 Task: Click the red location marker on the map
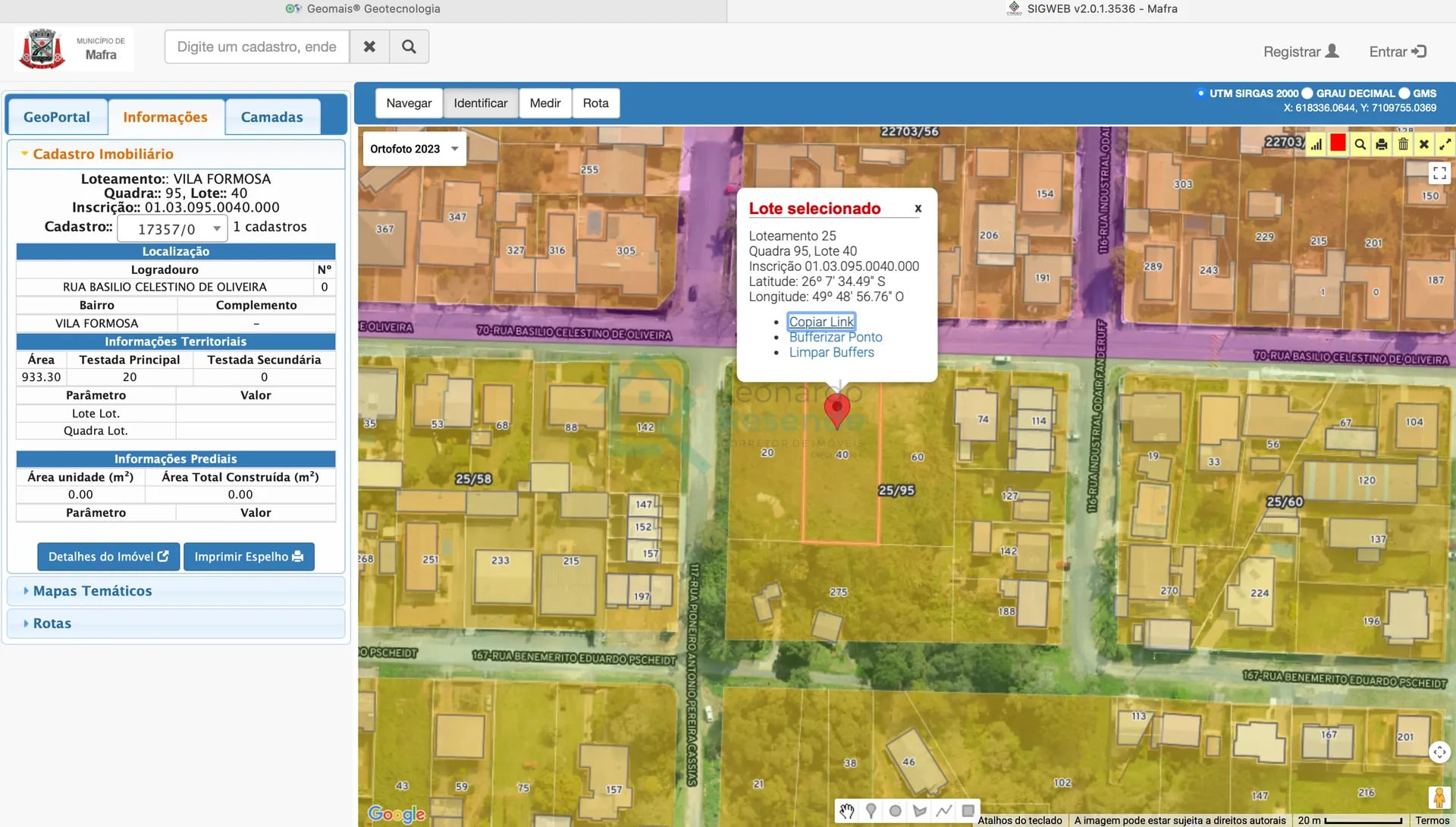837,411
